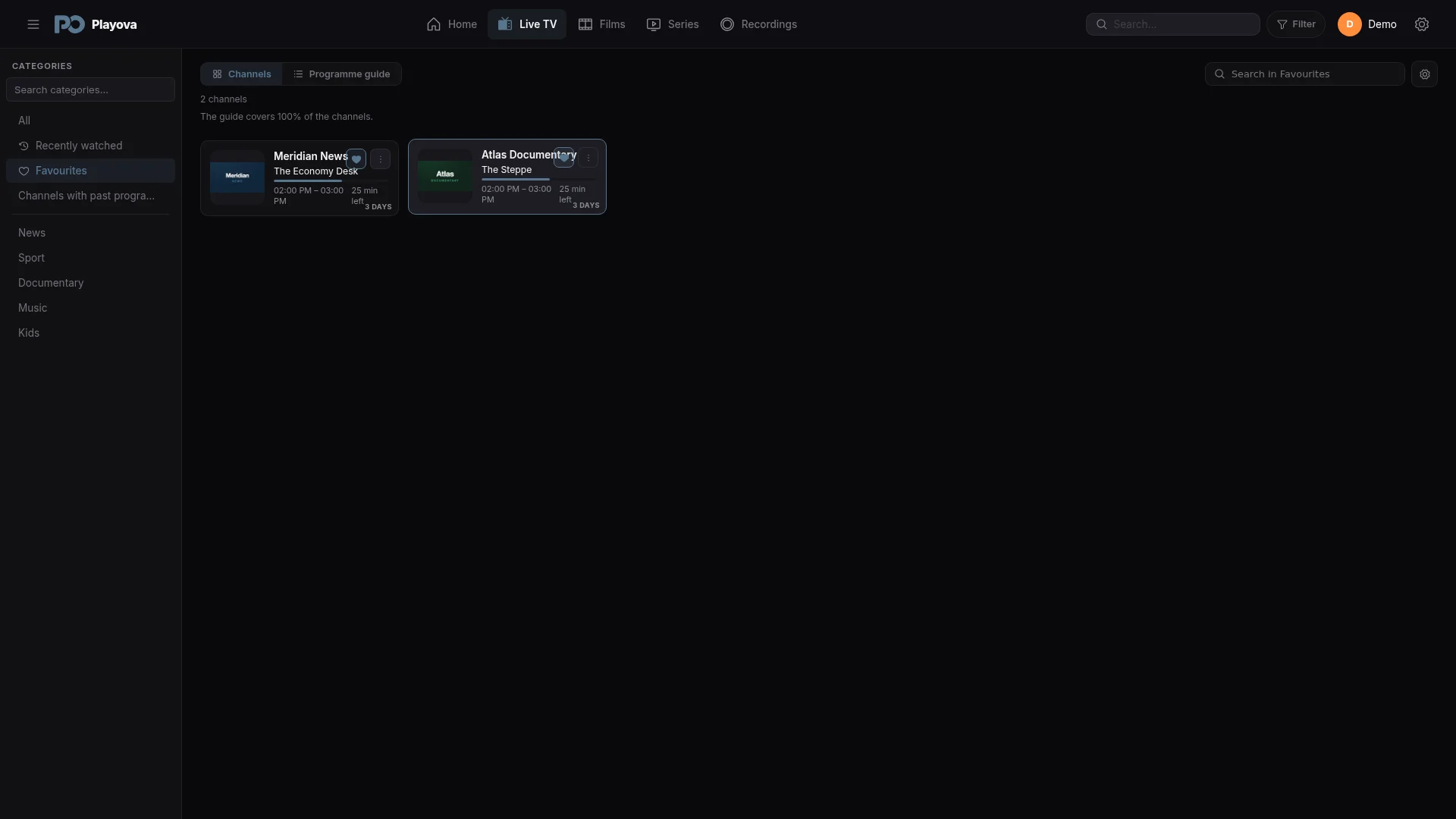Image resolution: width=1456 pixels, height=819 pixels.
Task: Open Recently watched category
Action: click(x=90, y=146)
